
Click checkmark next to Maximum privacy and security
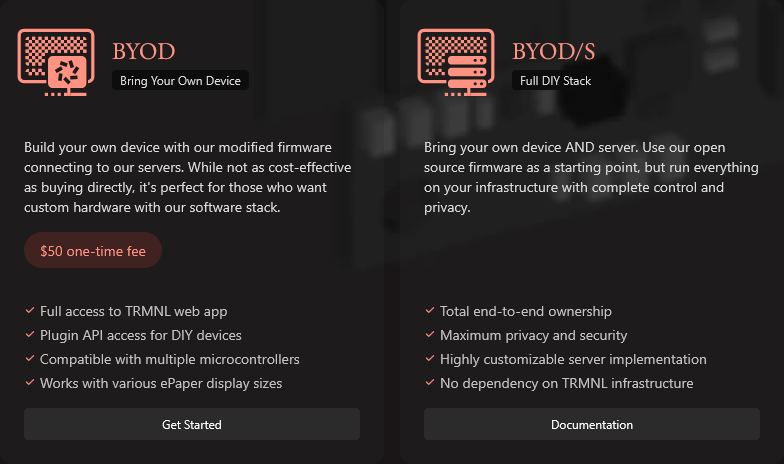click(x=430, y=334)
